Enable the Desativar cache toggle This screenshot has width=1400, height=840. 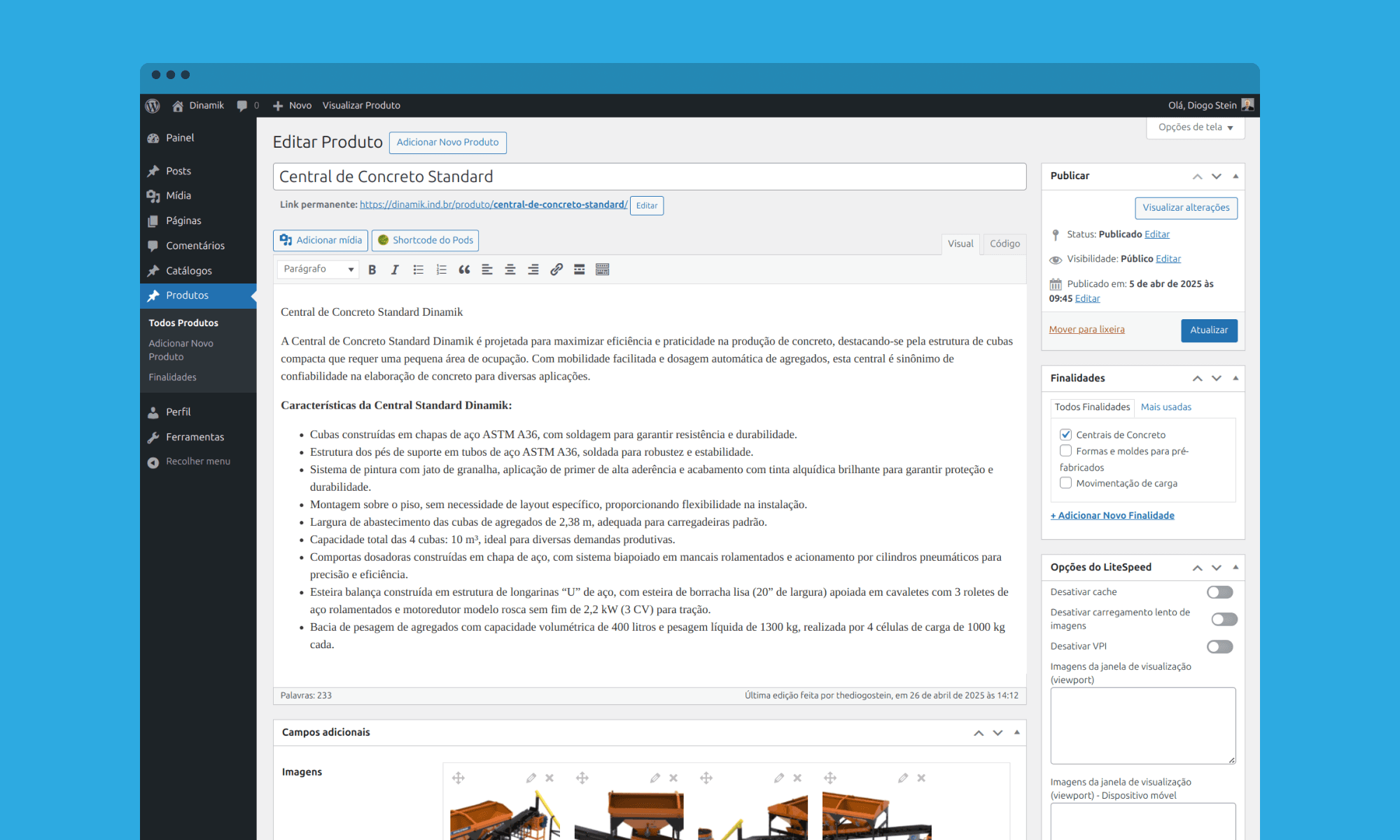[1219, 592]
